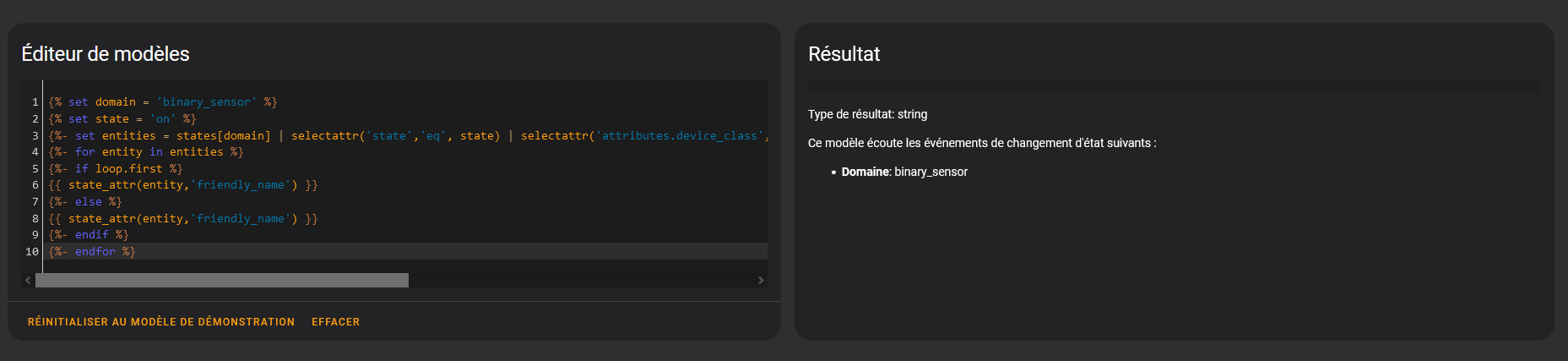The width and height of the screenshot is (1568, 361).
Task: Click 'friendly_name' on line 8
Action: point(240,218)
